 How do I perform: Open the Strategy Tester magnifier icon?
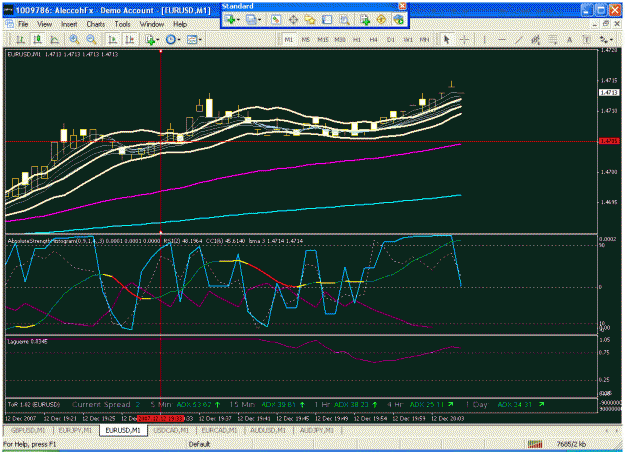(x=344, y=19)
